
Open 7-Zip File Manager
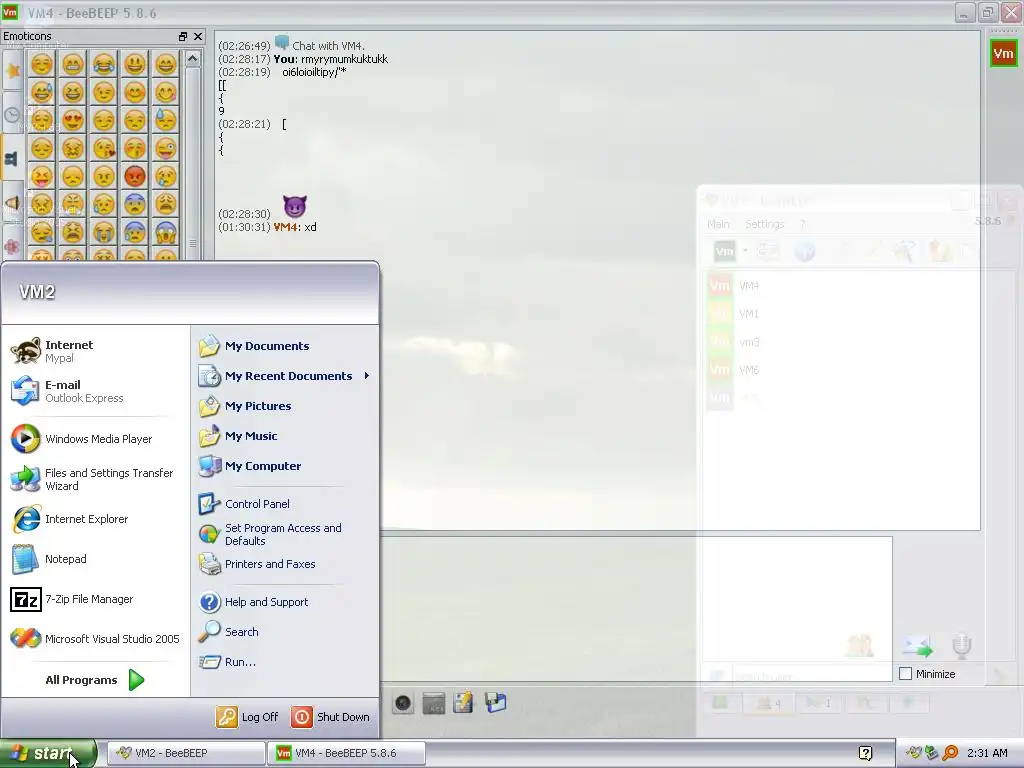click(x=95, y=599)
